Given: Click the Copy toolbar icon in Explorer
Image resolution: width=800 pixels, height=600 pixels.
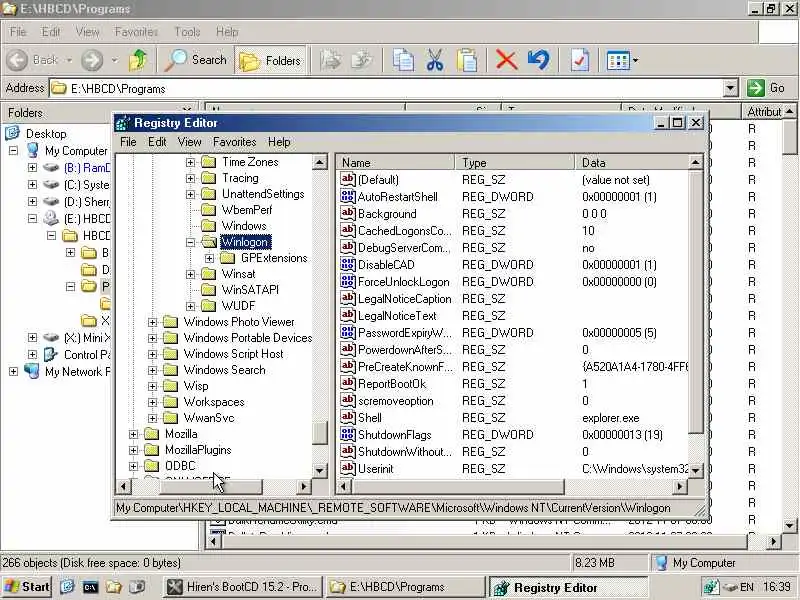Looking at the screenshot, I should pos(403,60).
